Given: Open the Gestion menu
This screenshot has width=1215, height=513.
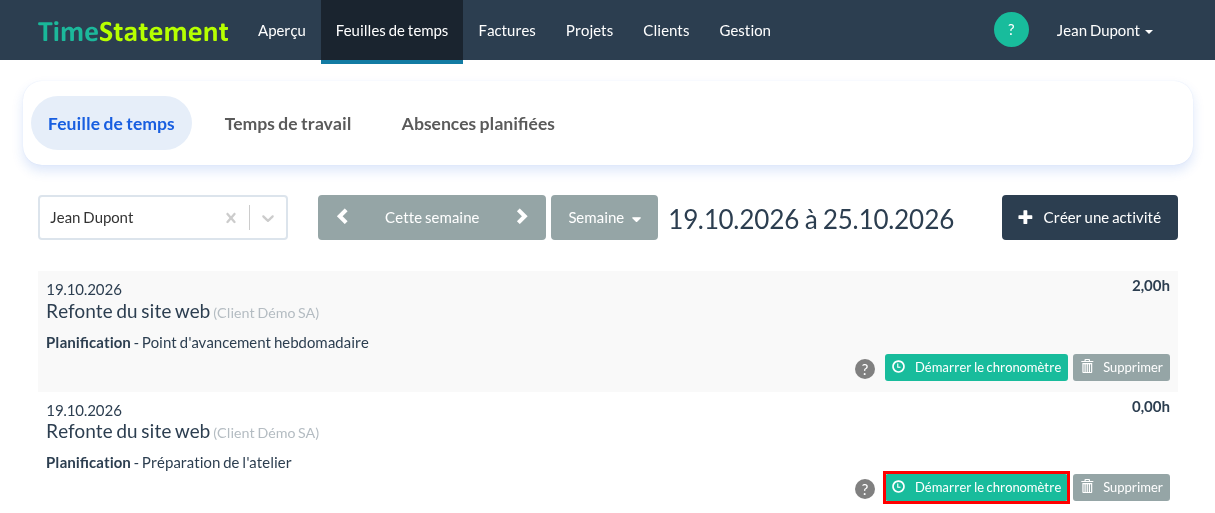Looking at the screenshot, I should pyautogui.click(x=745, y=30).
